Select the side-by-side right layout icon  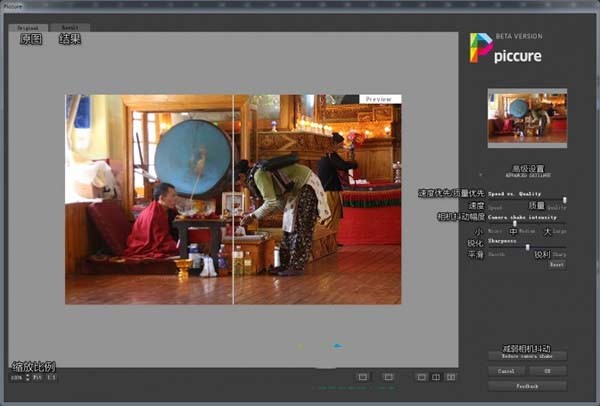click(x=451, y=377)
